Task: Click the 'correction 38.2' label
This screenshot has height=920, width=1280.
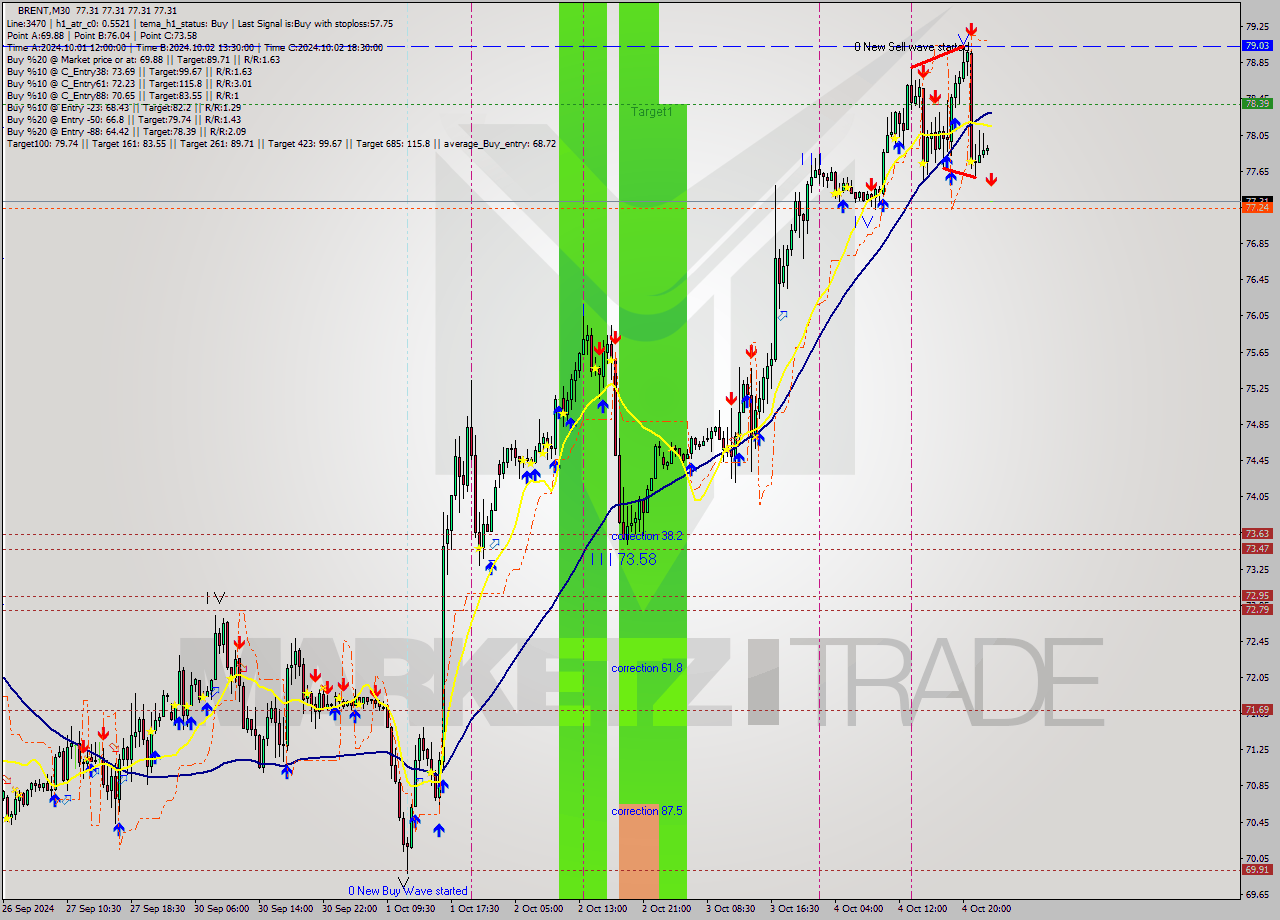Action: pos(647,536)
